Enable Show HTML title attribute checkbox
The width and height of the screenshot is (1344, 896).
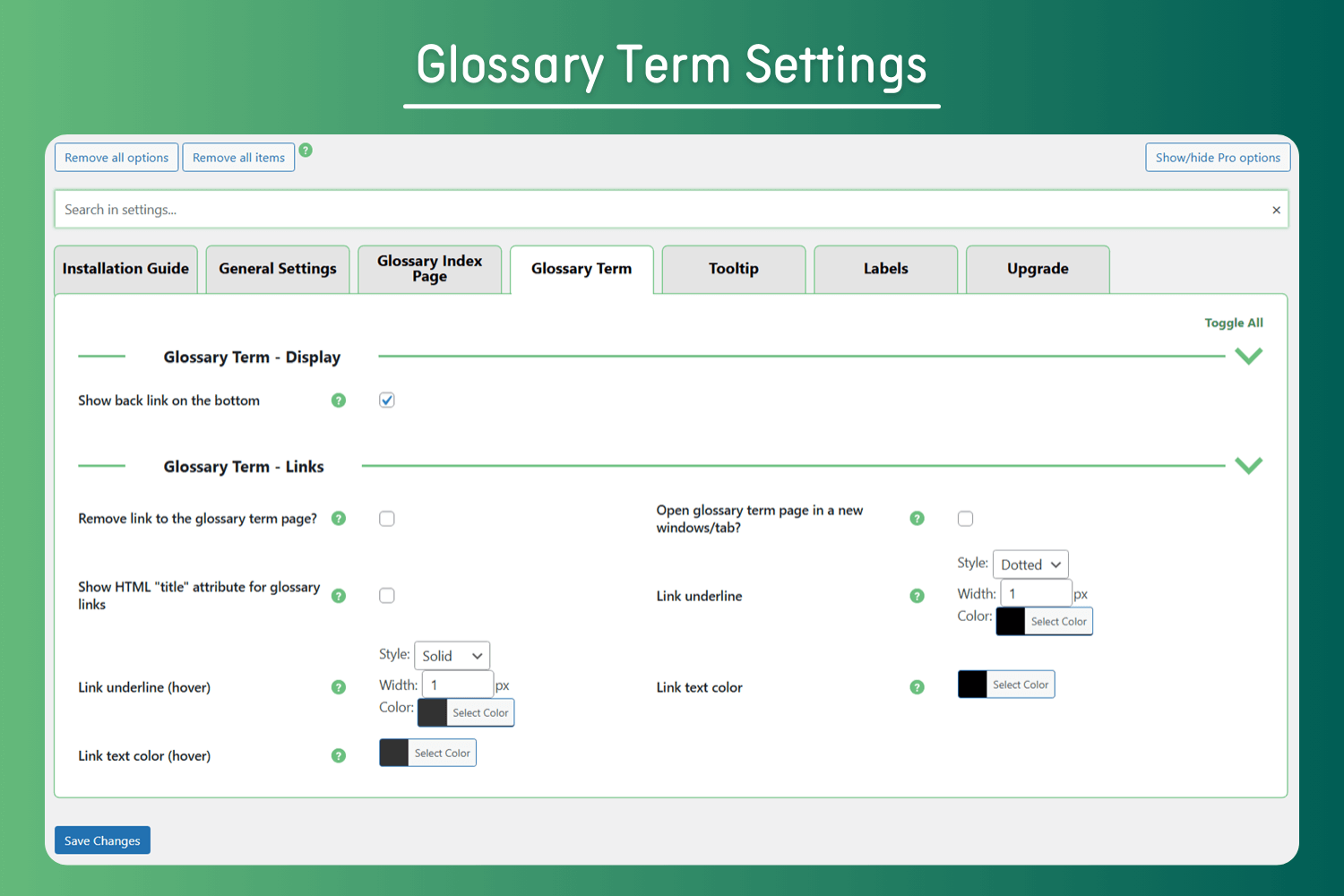pos(387,596)
